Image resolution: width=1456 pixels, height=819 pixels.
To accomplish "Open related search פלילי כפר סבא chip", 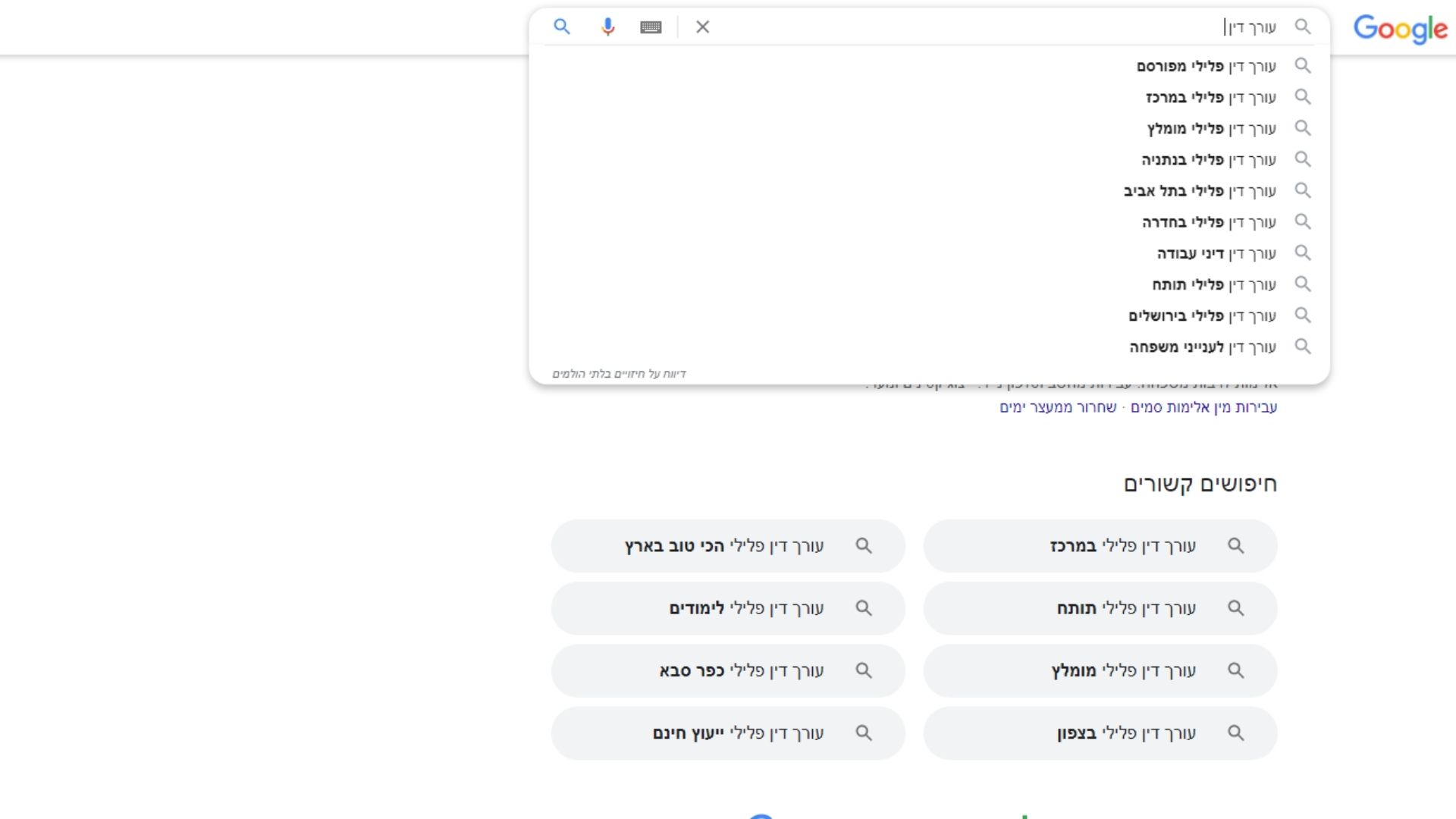I will 728,671.
